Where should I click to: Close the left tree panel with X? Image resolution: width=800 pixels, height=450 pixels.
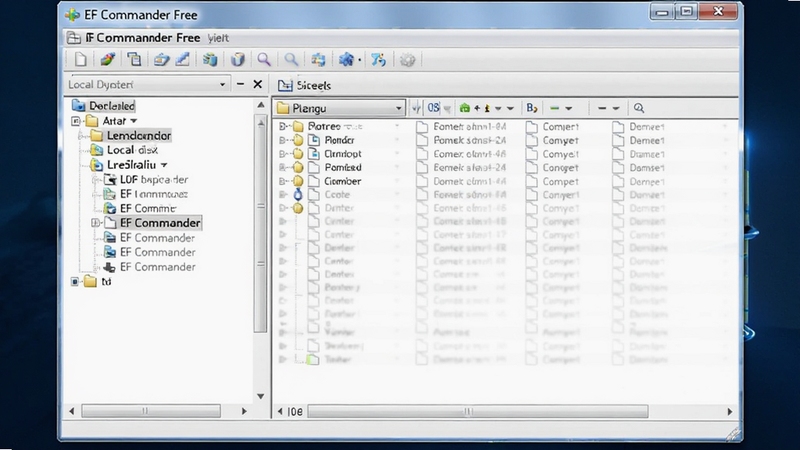point(258,84)
